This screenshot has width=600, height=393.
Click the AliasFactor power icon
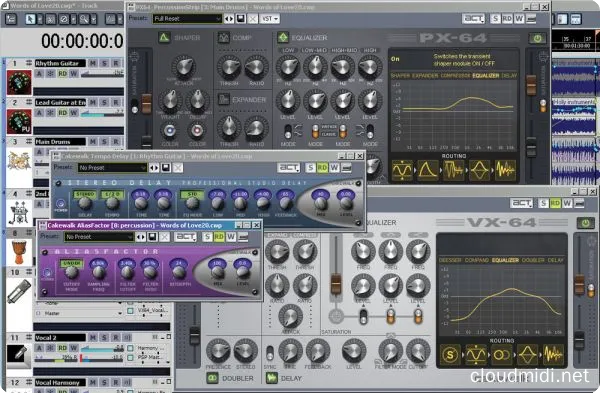47,273
